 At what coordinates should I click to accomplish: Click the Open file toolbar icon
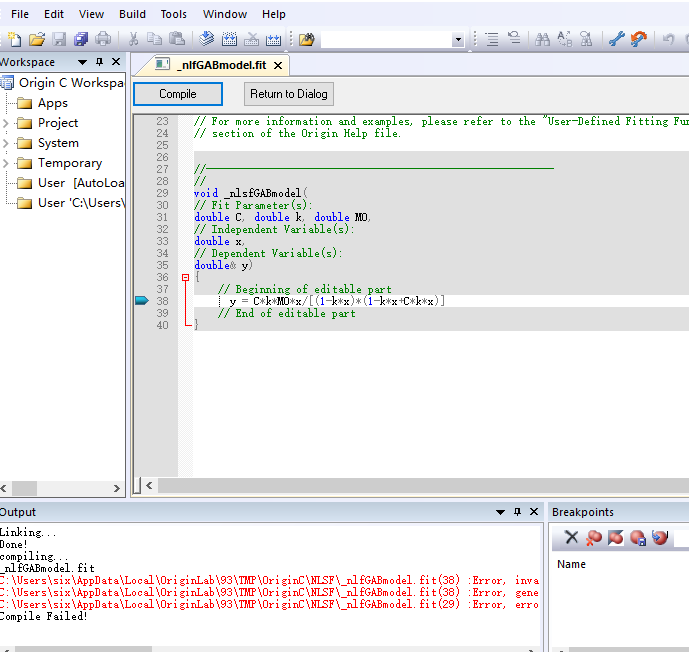click(x=37, y=39)
